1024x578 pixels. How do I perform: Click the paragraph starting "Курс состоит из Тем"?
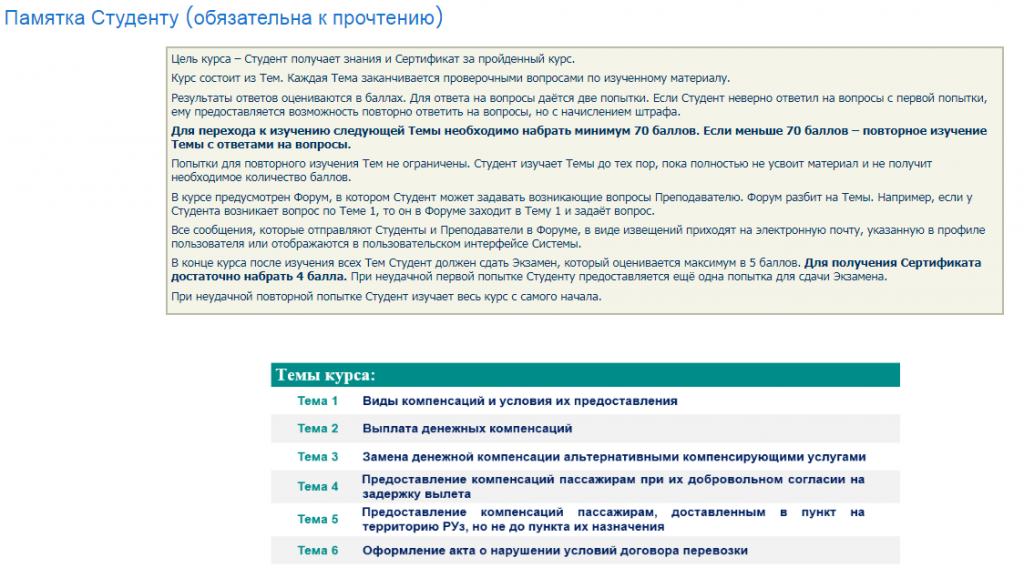coord(450,78)
